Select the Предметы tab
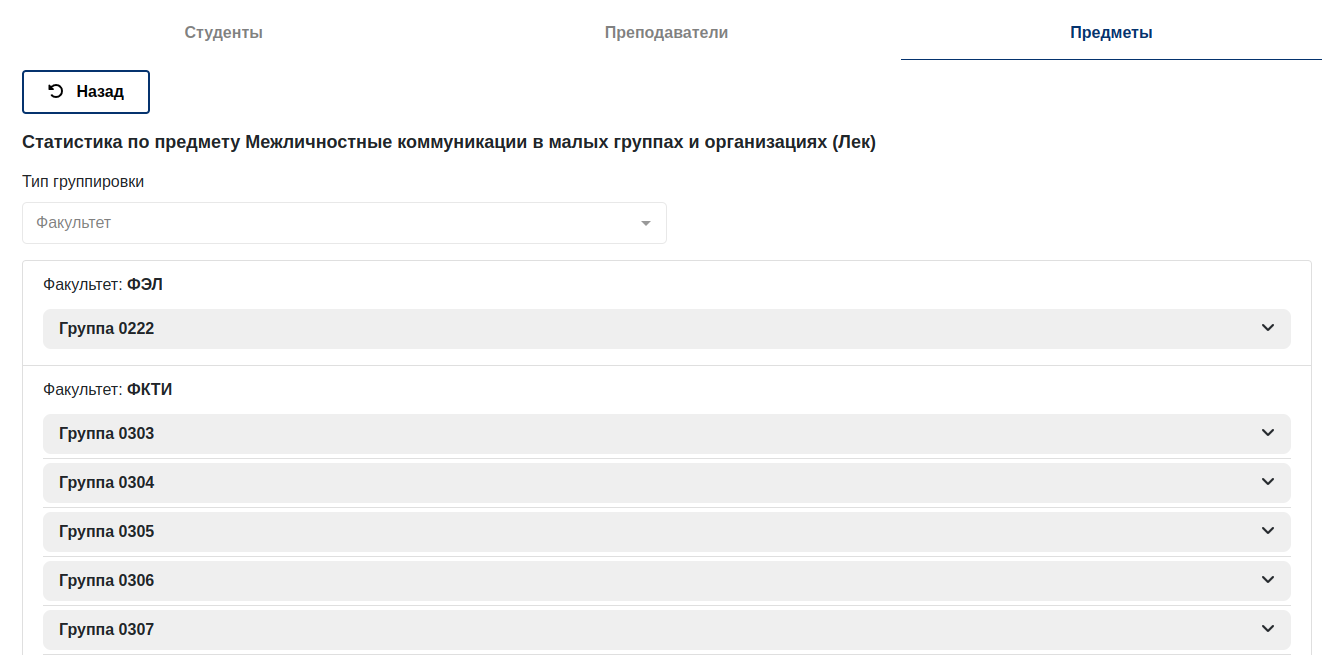 pyautogui.click(x=1111, y=33)
